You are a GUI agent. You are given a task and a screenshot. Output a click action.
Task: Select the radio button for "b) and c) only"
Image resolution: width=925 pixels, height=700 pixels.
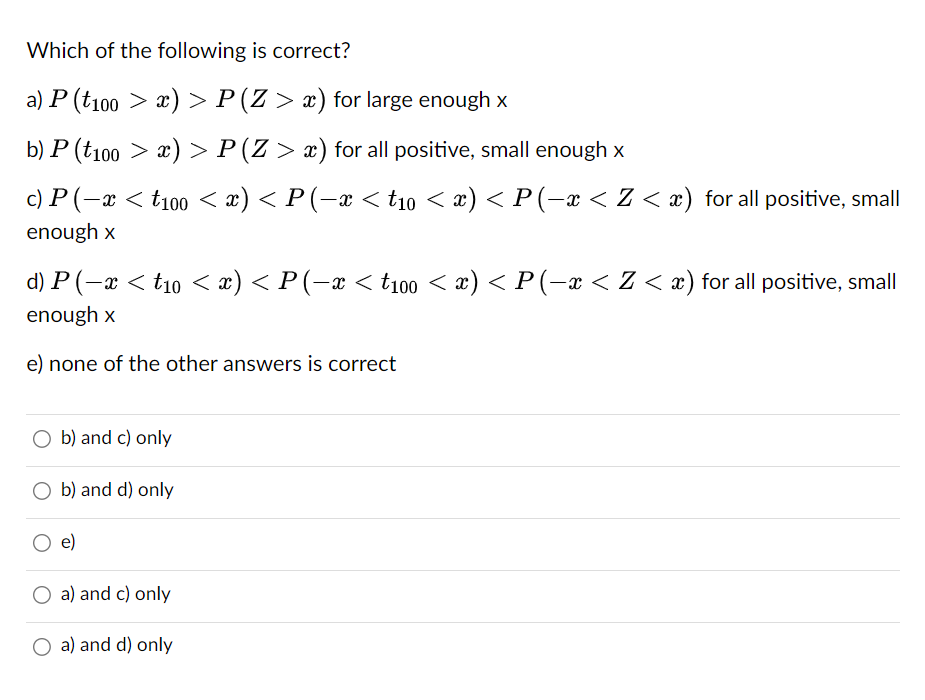[x=42, y=438]
